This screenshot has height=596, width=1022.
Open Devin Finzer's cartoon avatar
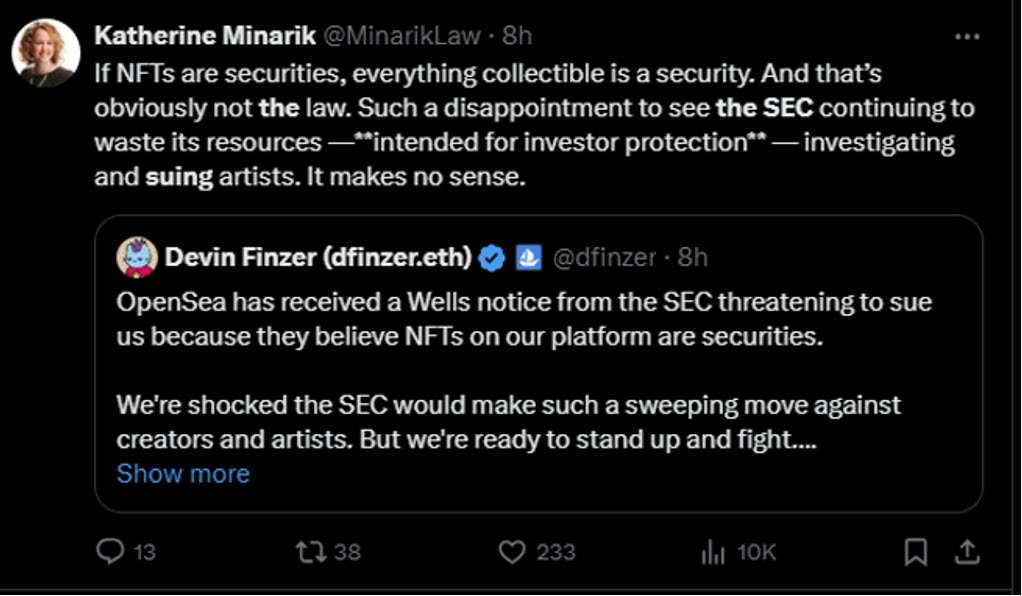pos(137,258)
